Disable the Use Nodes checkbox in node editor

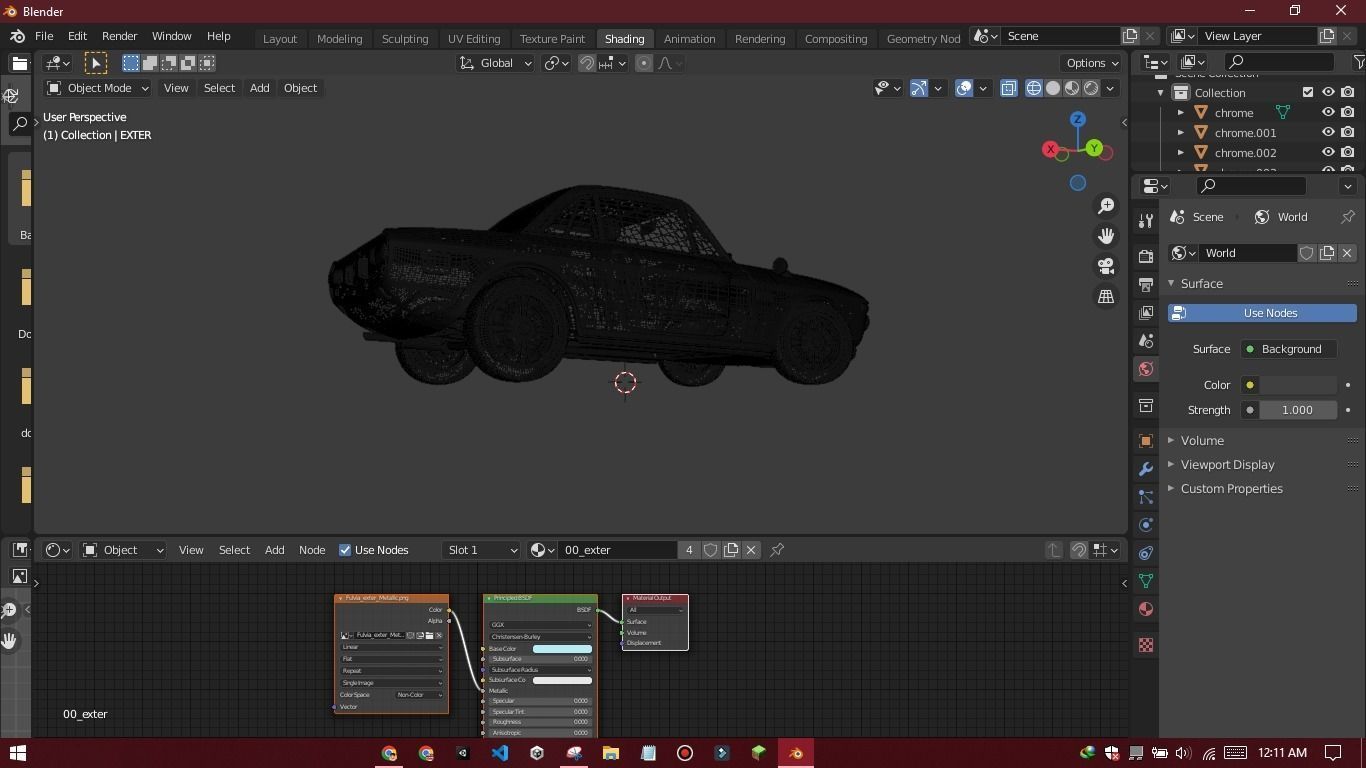pyautogui.click(x=345, y=550)
